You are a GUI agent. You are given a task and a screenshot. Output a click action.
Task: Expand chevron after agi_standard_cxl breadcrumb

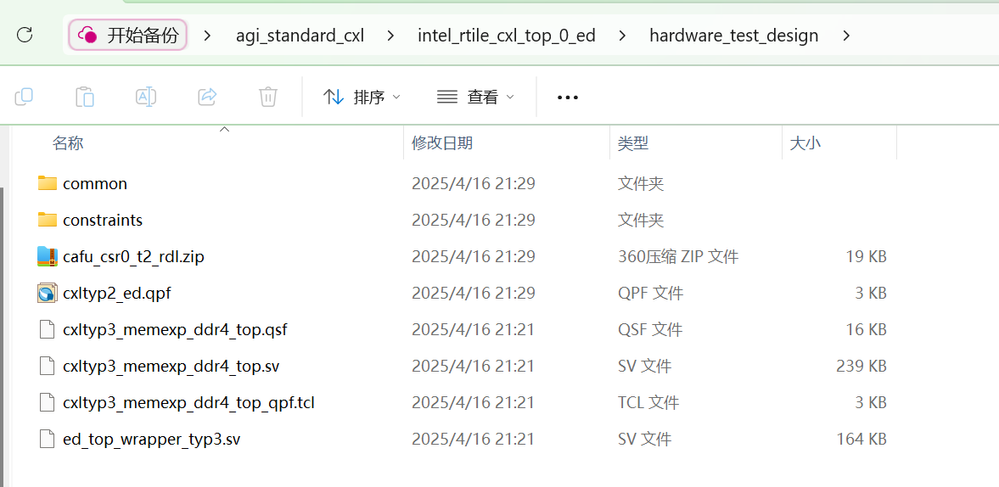[391, 36]
